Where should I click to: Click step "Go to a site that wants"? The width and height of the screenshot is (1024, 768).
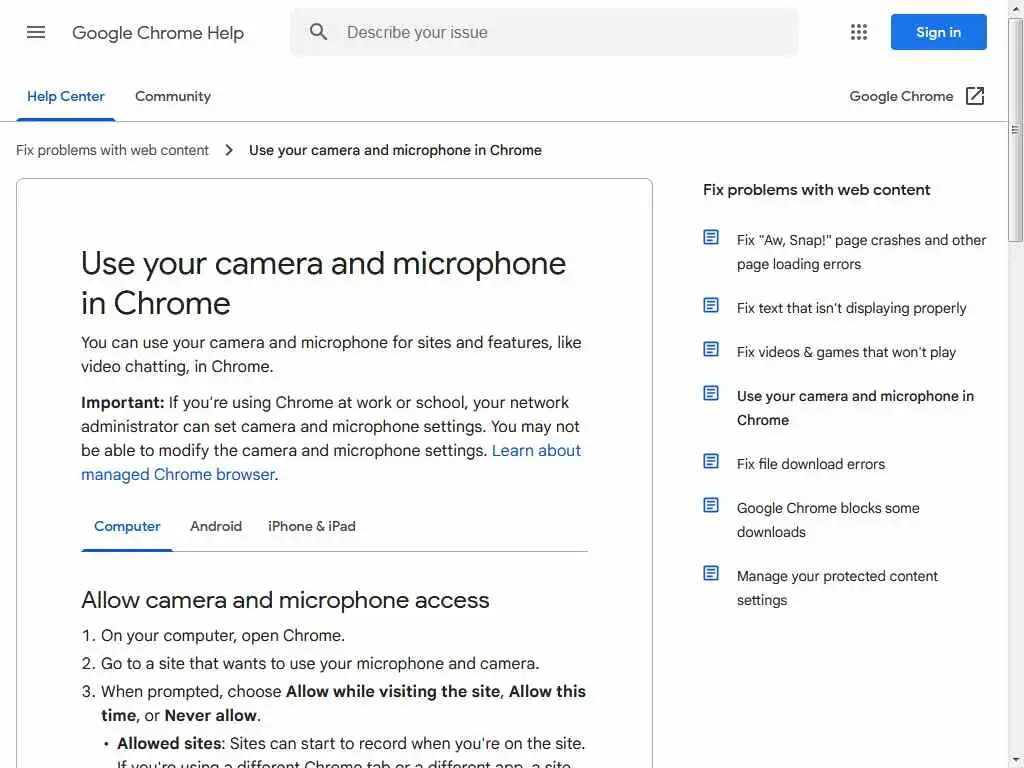320,664
